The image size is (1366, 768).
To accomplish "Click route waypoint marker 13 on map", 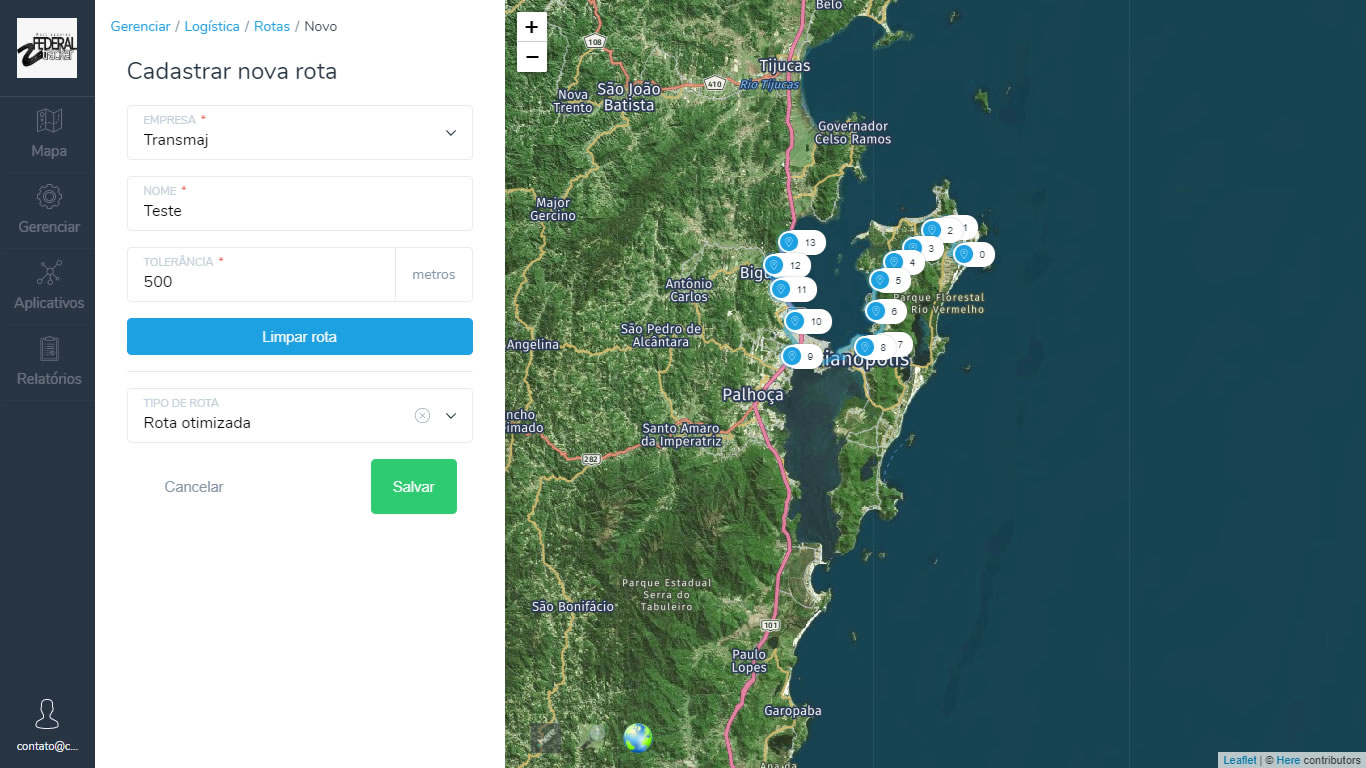I will pyautogui.click(x=789, y=242).
